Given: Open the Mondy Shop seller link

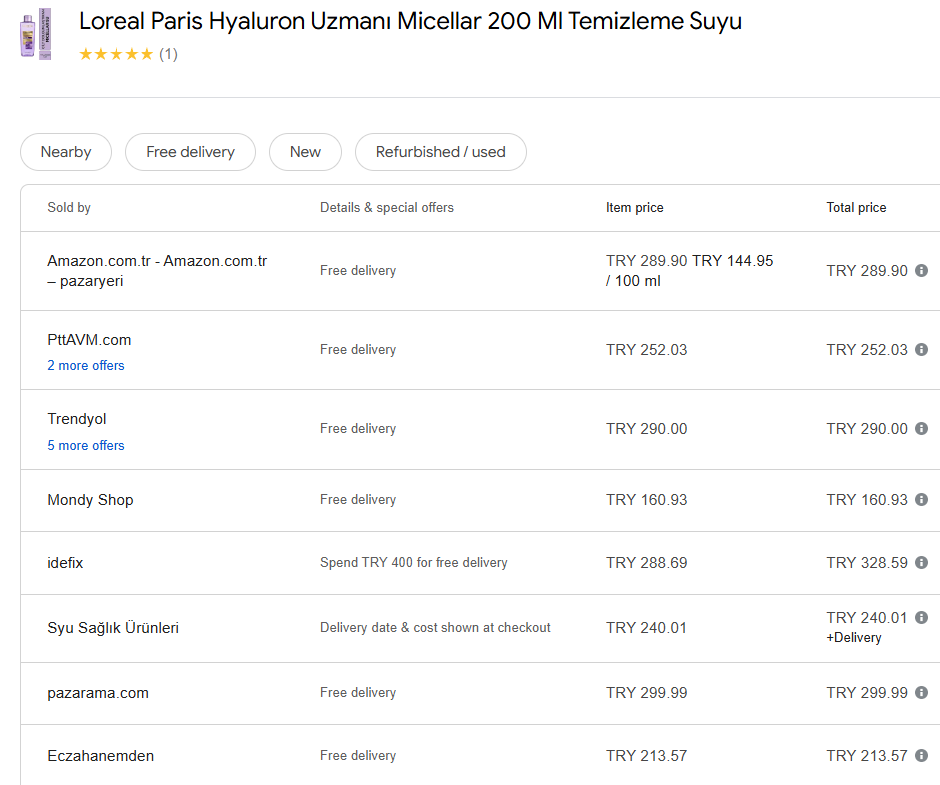Looking at the screenshot, I should (x=91, y=500).
